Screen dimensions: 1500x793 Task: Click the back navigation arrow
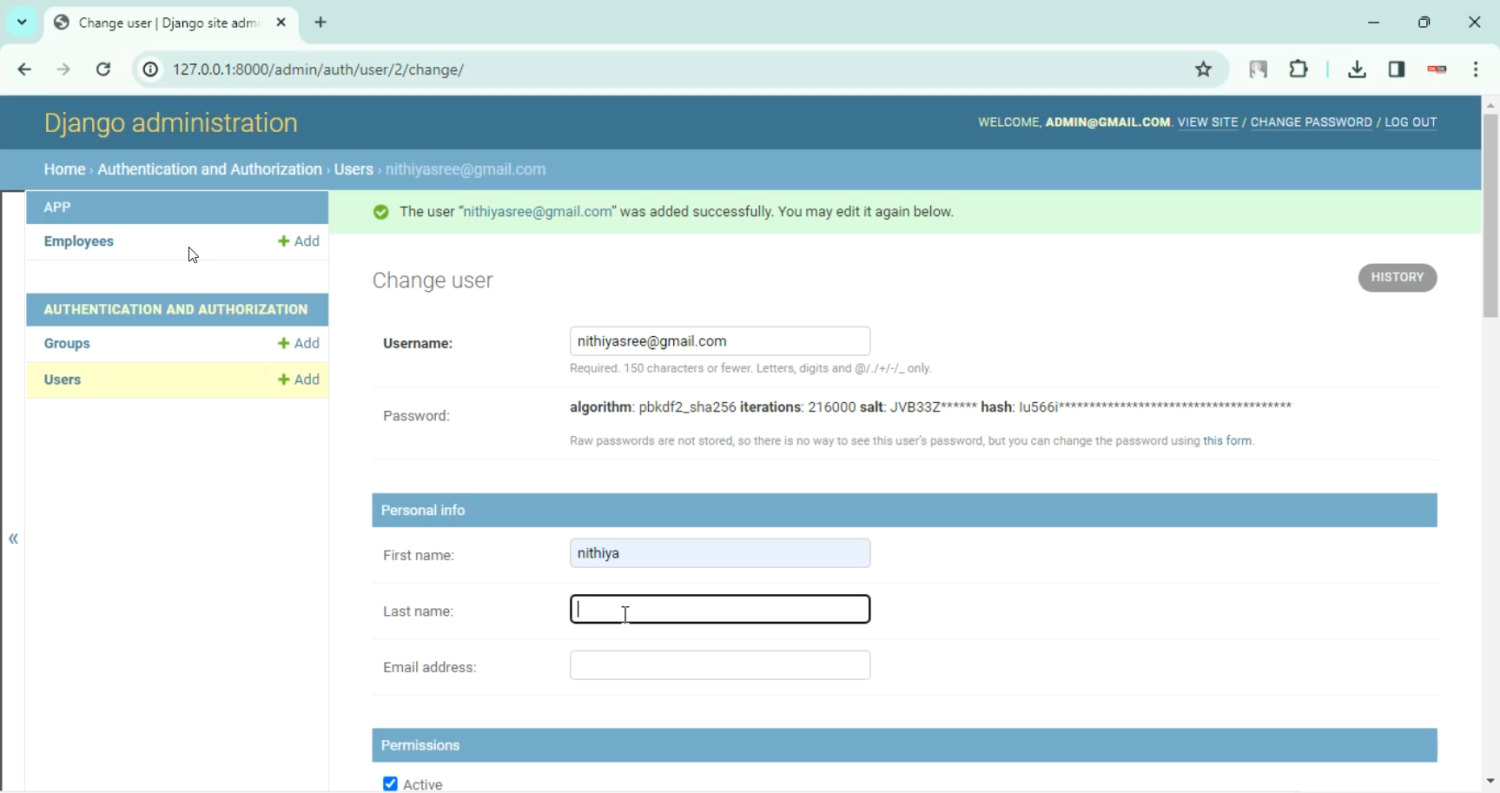25,69
